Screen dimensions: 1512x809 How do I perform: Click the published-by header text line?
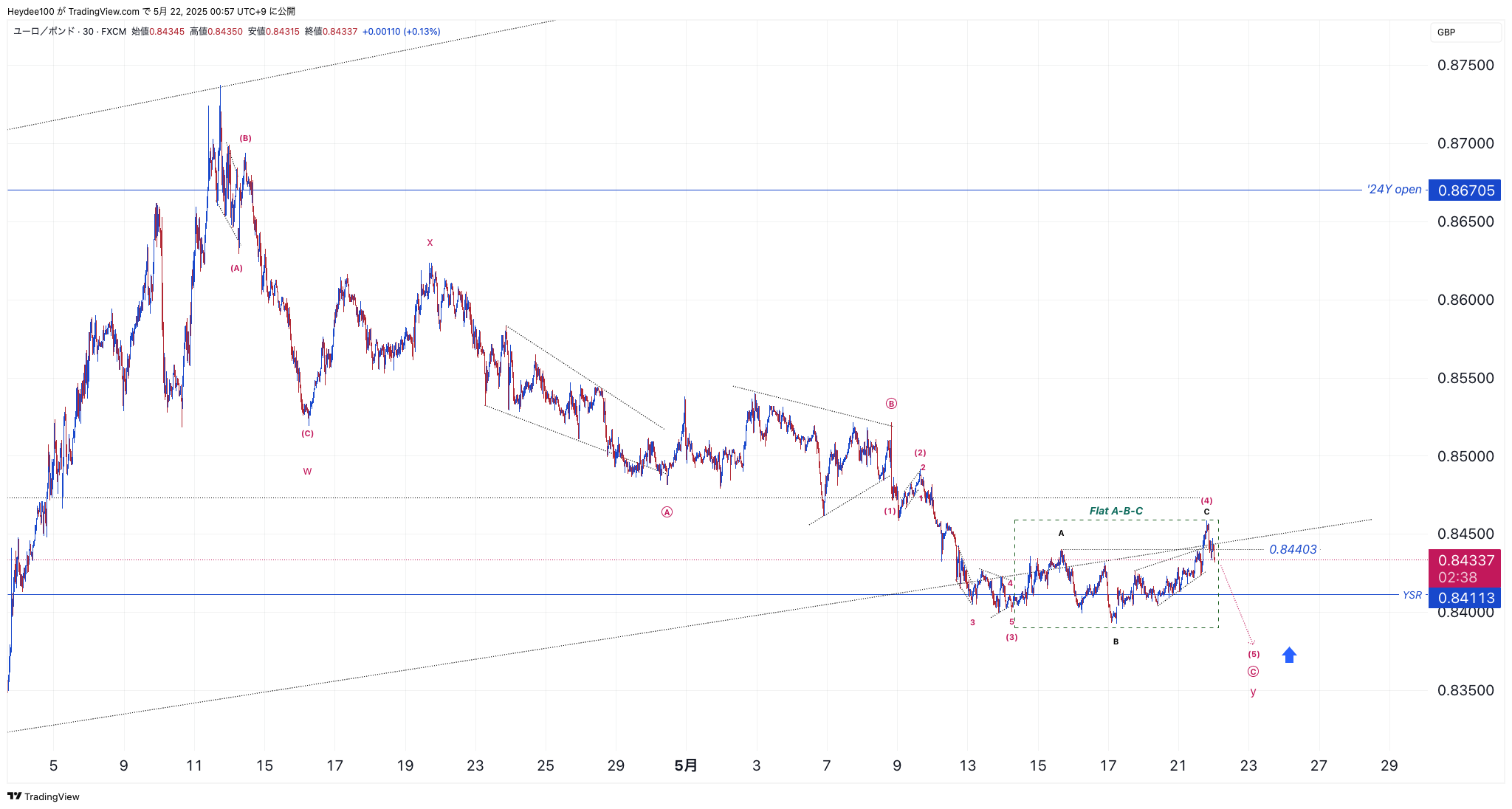coord(151,11)
